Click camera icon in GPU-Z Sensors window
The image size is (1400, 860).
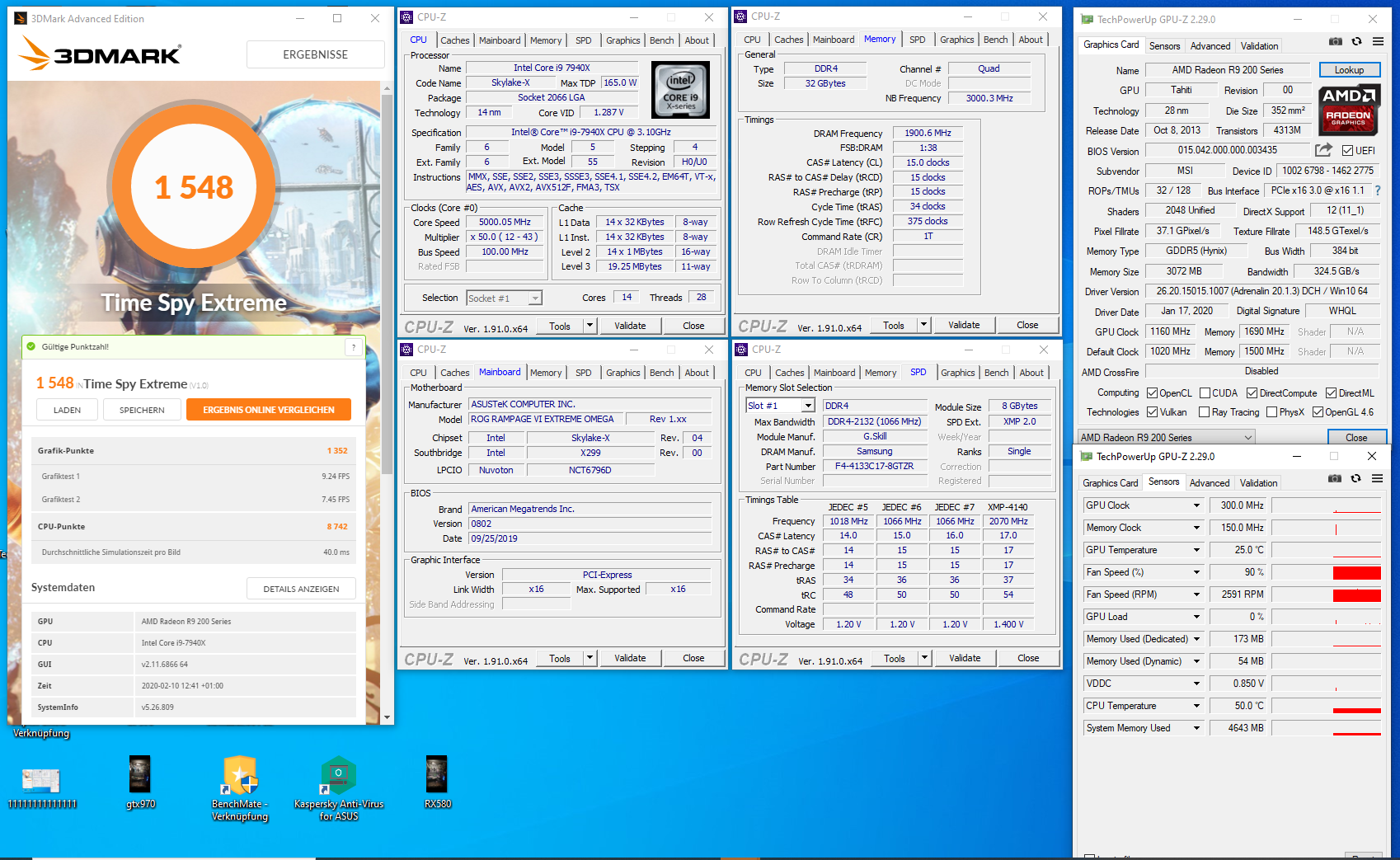tap(1335, 478)
